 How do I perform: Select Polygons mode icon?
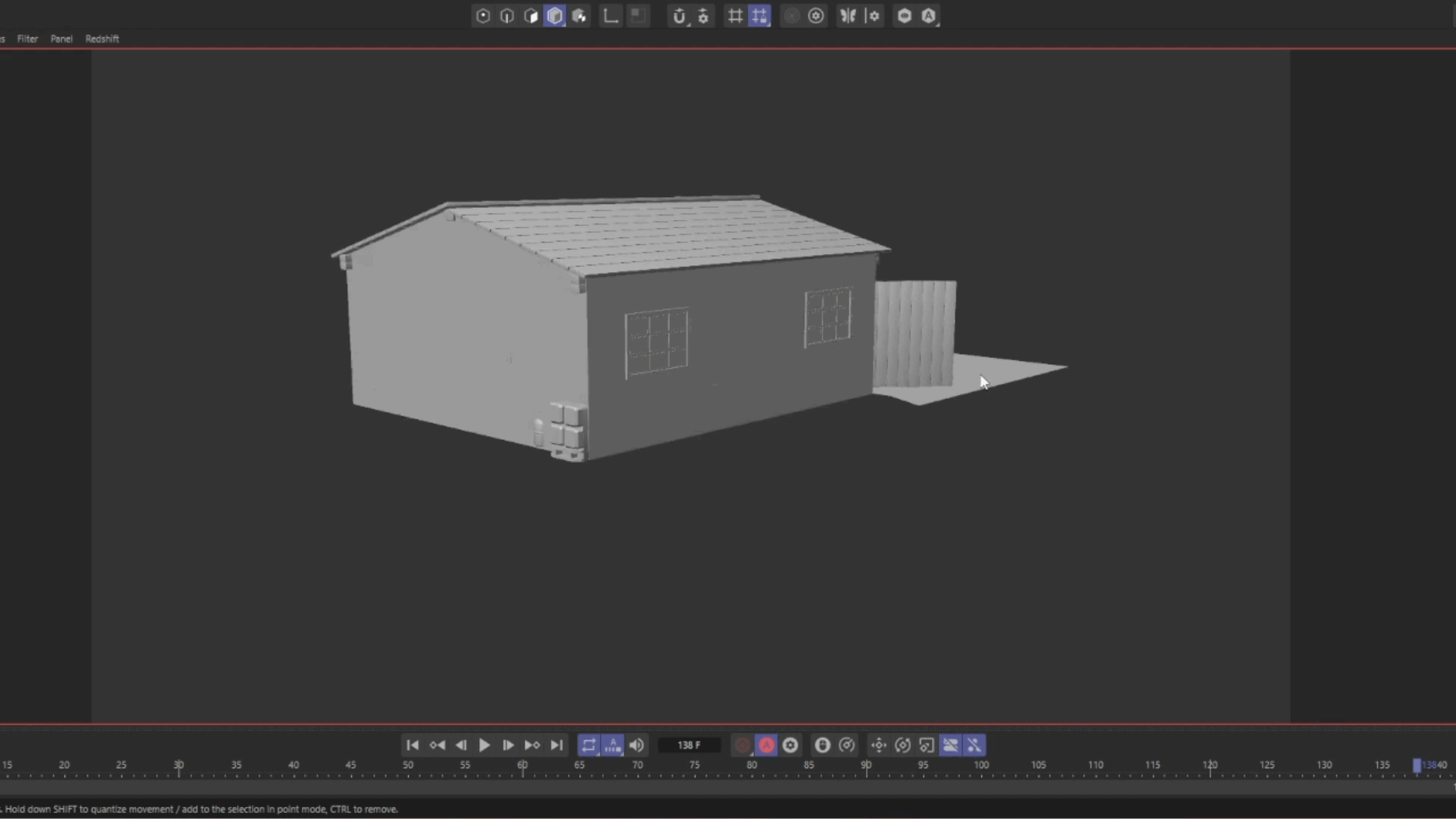[532, 16]
